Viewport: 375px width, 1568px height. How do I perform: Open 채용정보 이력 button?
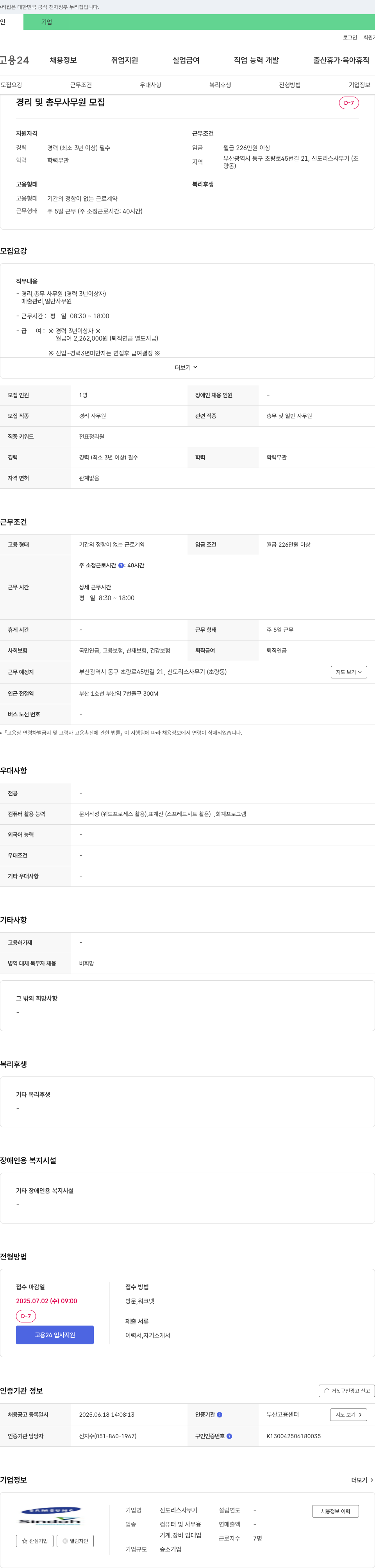(x=336, y=1511)
